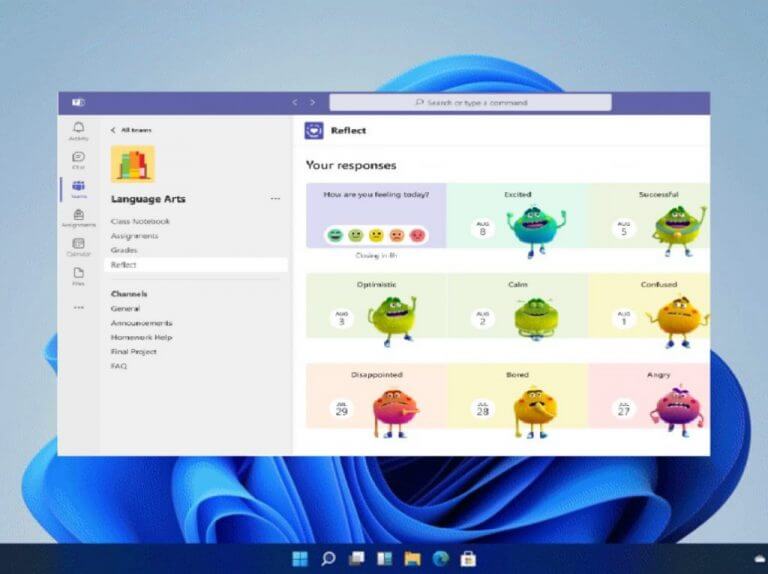Click 'How are you feeling today?' text

click(376, 194)
